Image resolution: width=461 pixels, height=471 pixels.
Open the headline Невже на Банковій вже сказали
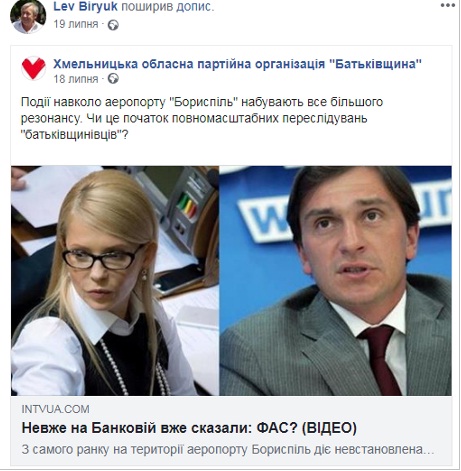(x=189, y=428)
